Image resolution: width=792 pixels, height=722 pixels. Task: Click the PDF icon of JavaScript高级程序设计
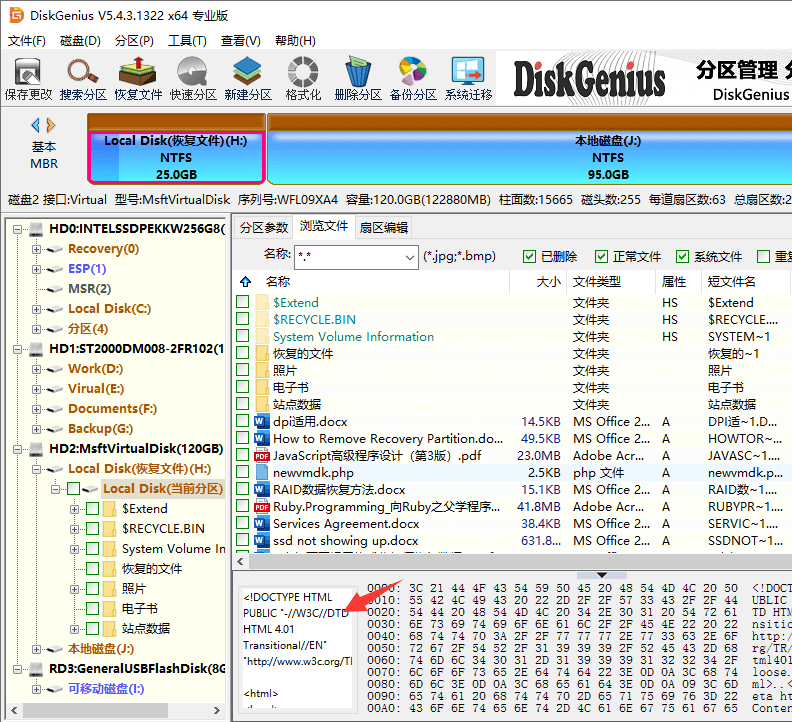262,456
